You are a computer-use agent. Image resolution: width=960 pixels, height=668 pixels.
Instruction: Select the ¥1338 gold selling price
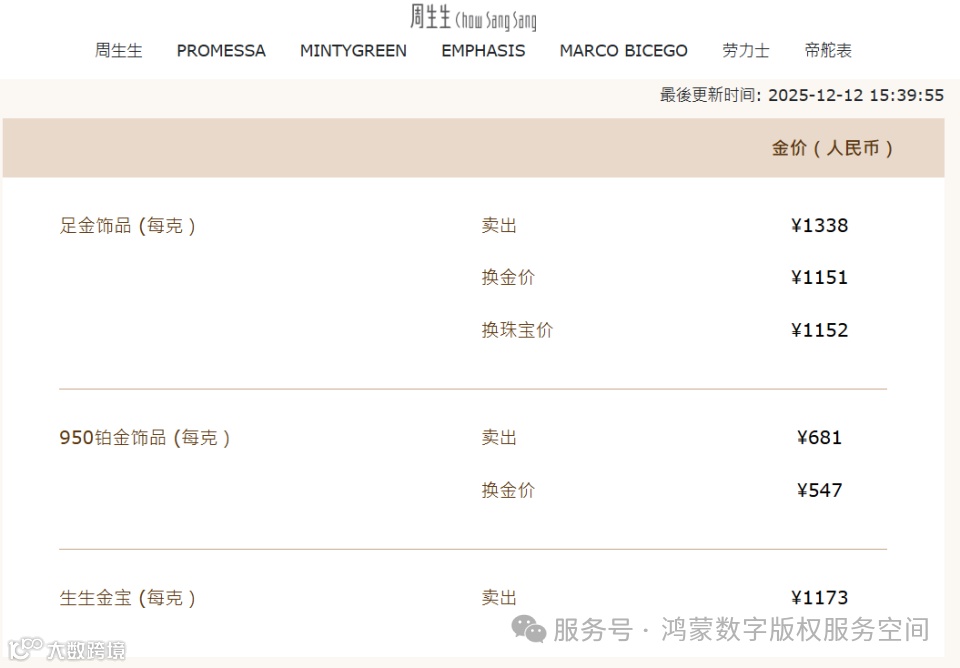click(819, 225)
